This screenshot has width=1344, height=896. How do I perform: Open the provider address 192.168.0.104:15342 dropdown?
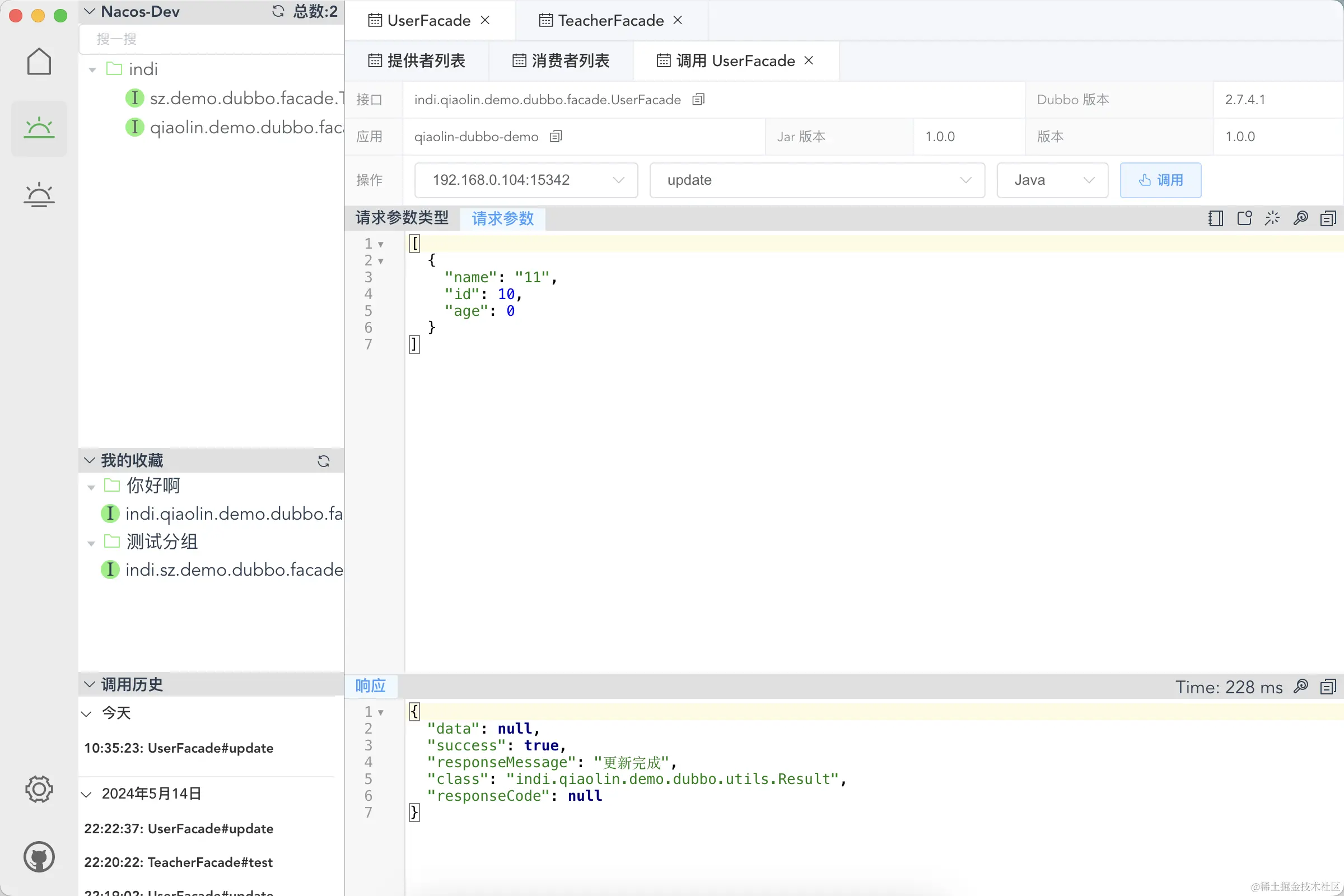526,180
